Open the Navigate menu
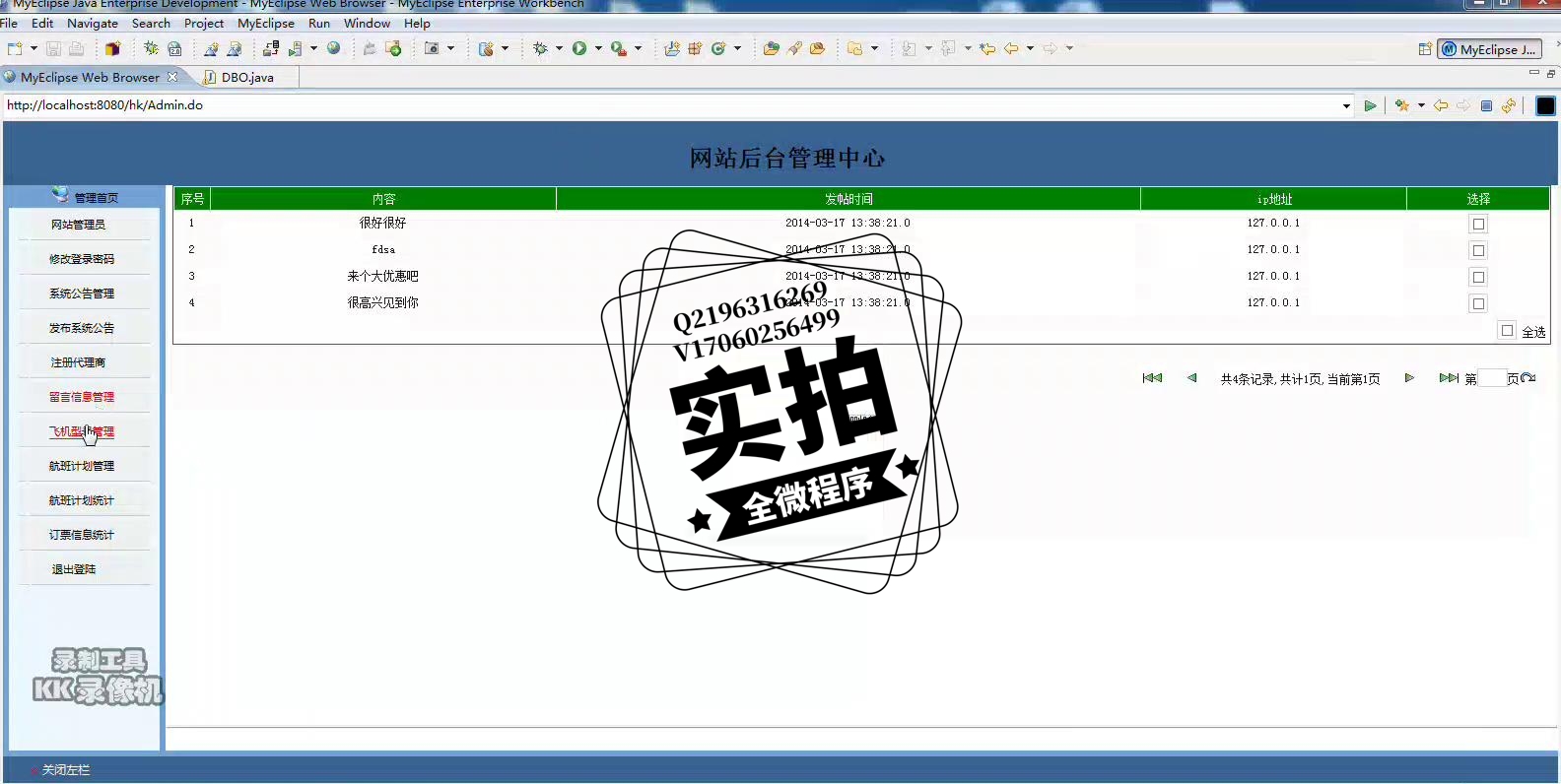Viewport: 1561px width, 784px height. (x=93, y=23)
